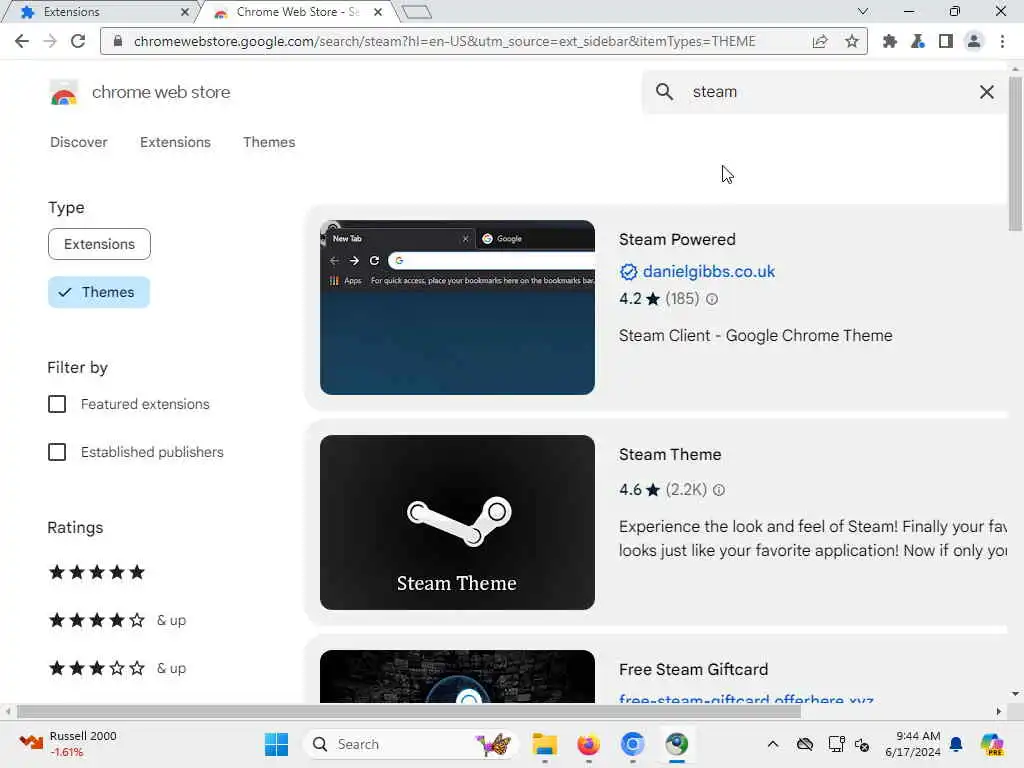Launch Firefox from taskbar
Image resolution: width=1024 pixels, height=768 pixels.
[x=588, y=744]
